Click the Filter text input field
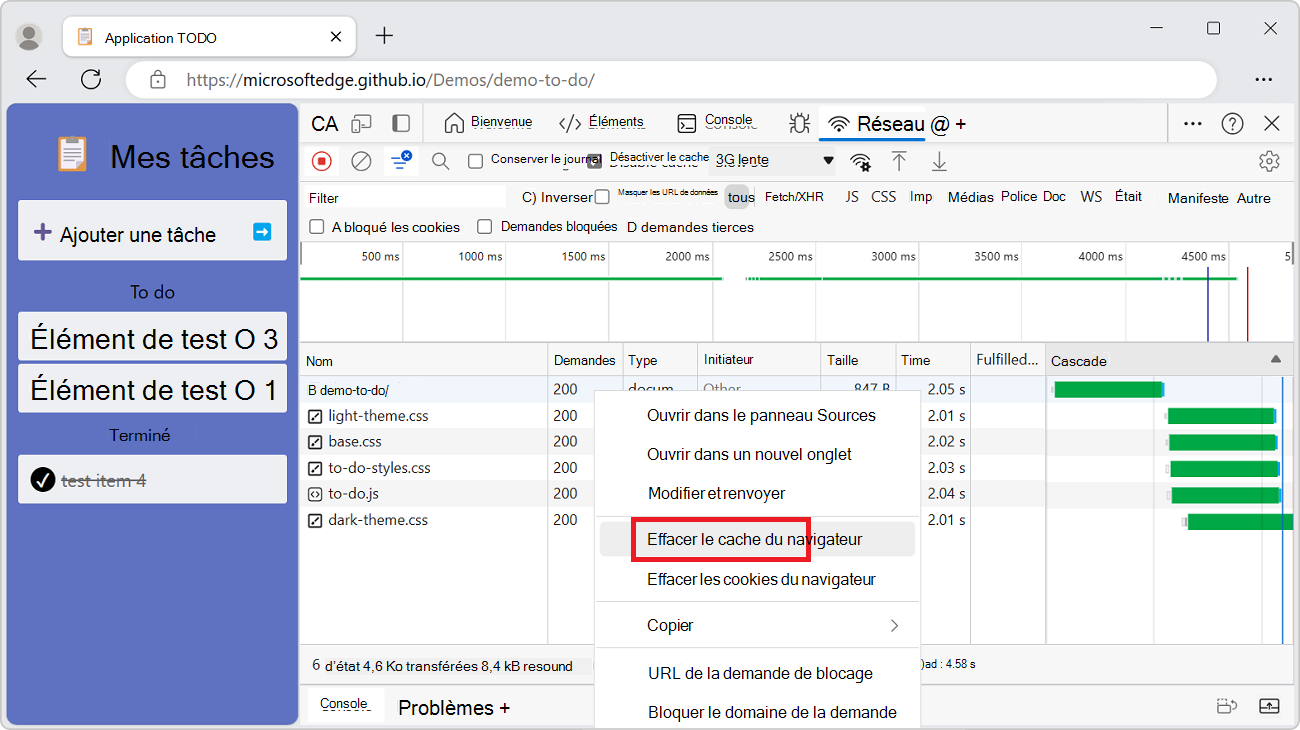The height and width of the screenshot is (730, 1300). pyautogui.click(x=404, y=198)
